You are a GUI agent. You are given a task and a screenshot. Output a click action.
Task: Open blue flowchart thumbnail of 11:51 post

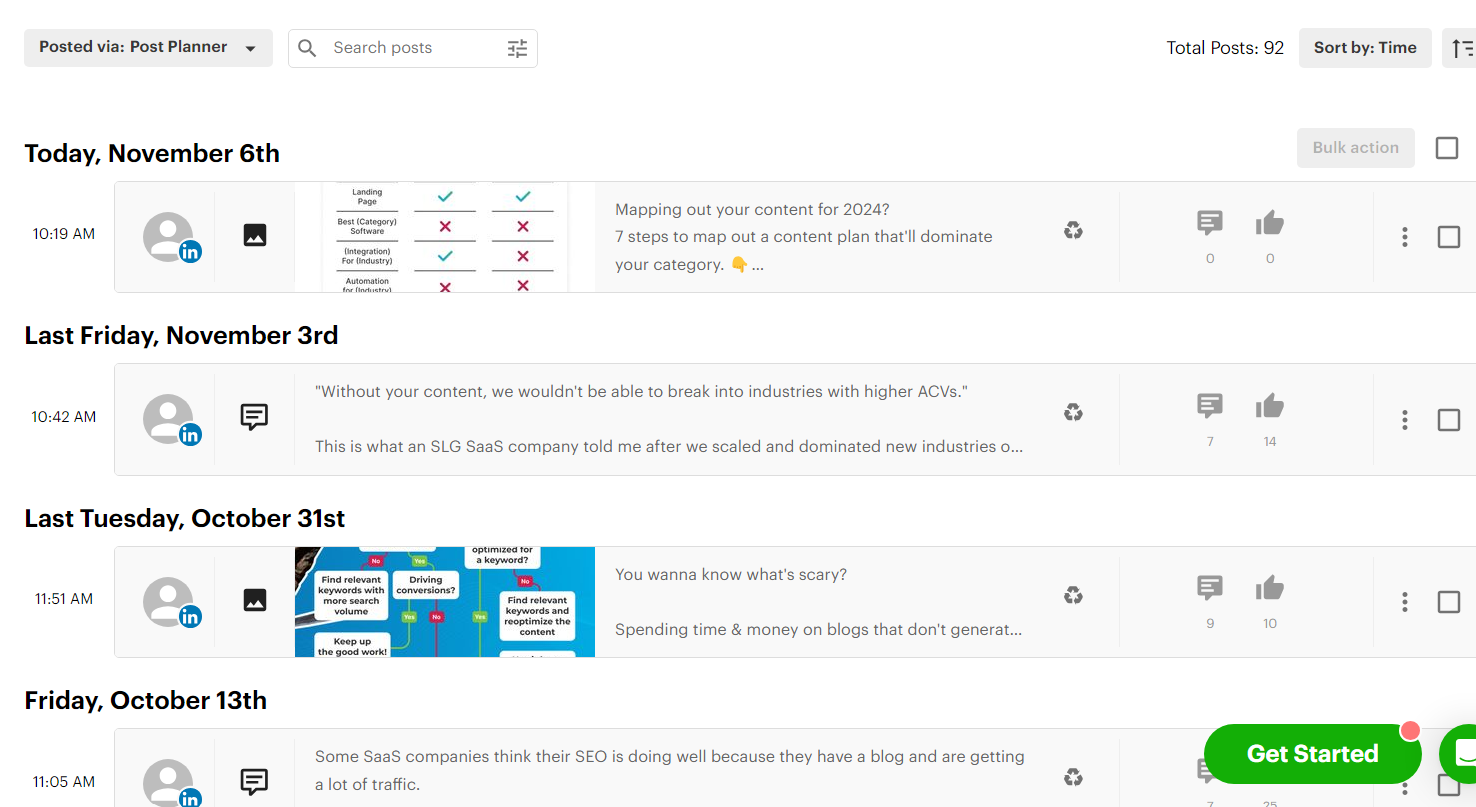coord(445,602)
